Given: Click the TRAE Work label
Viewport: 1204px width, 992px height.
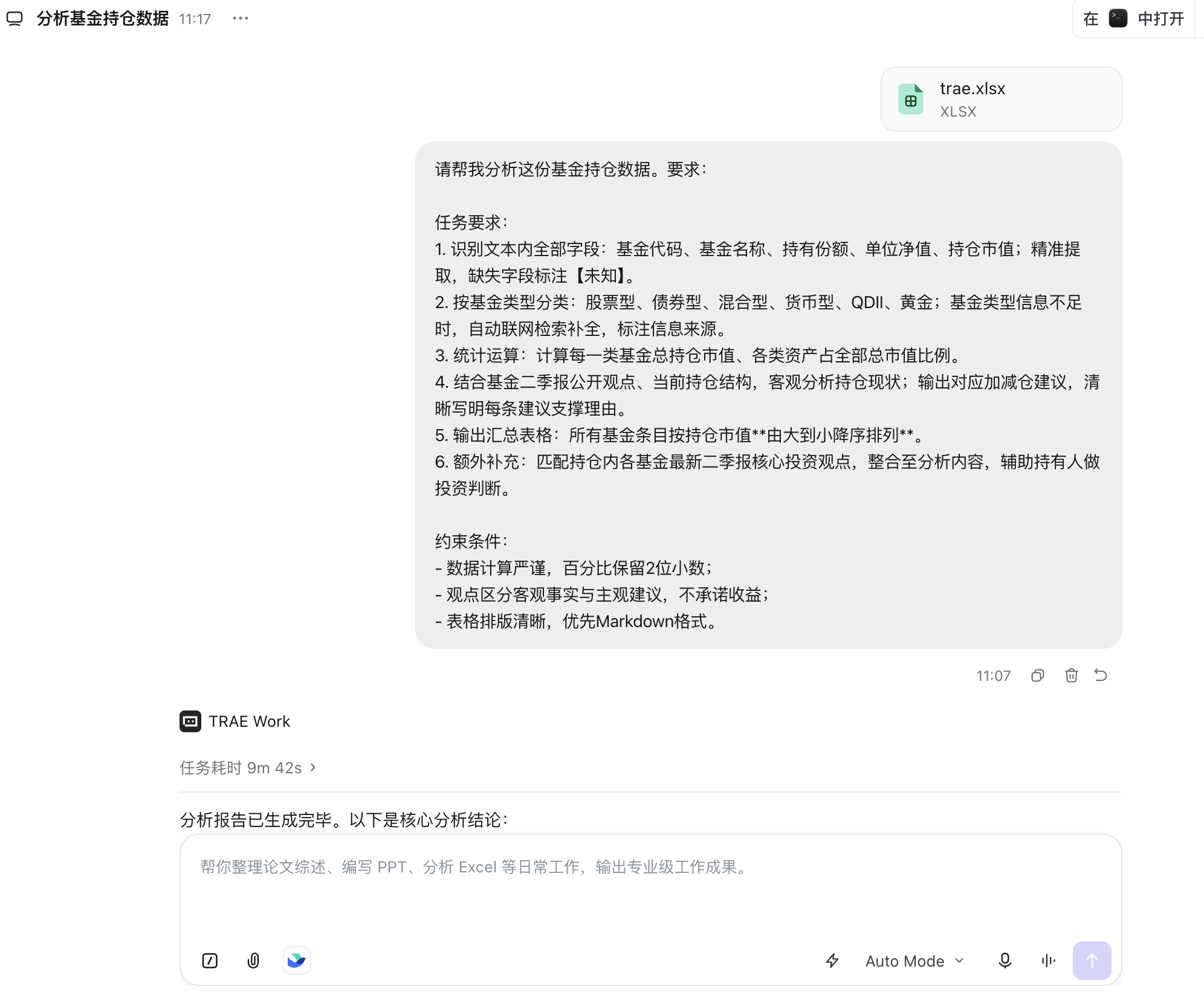Looking at the screenshot, I should pos(250,721).
